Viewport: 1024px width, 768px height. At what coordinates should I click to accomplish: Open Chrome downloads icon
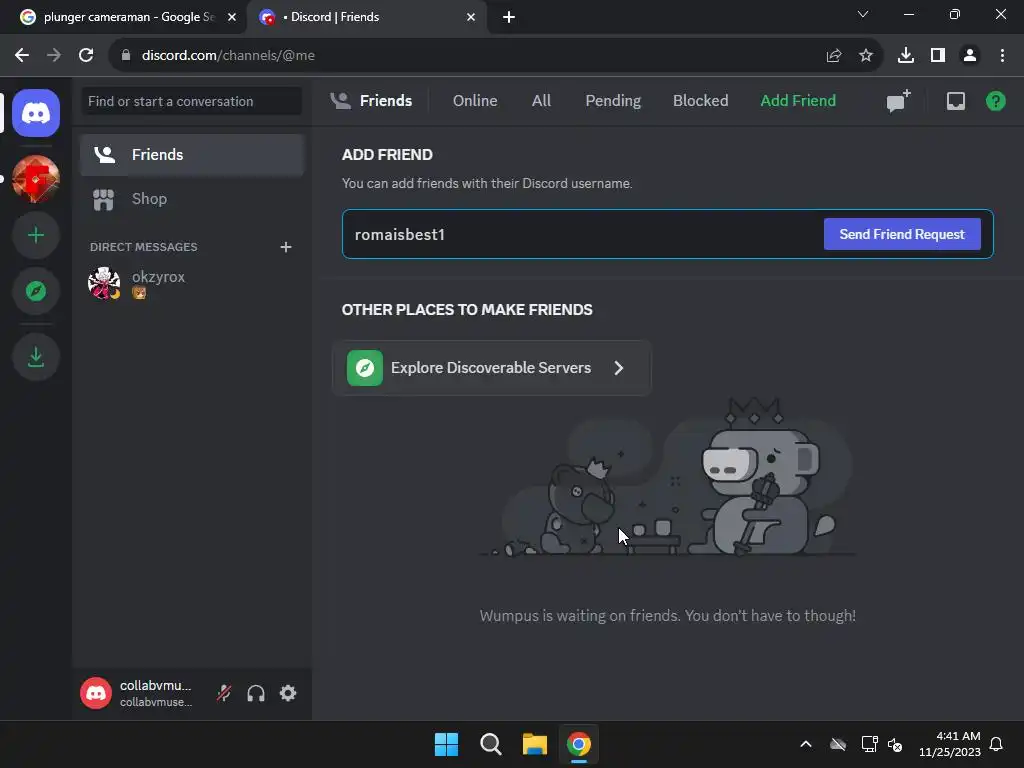point(906,56)
